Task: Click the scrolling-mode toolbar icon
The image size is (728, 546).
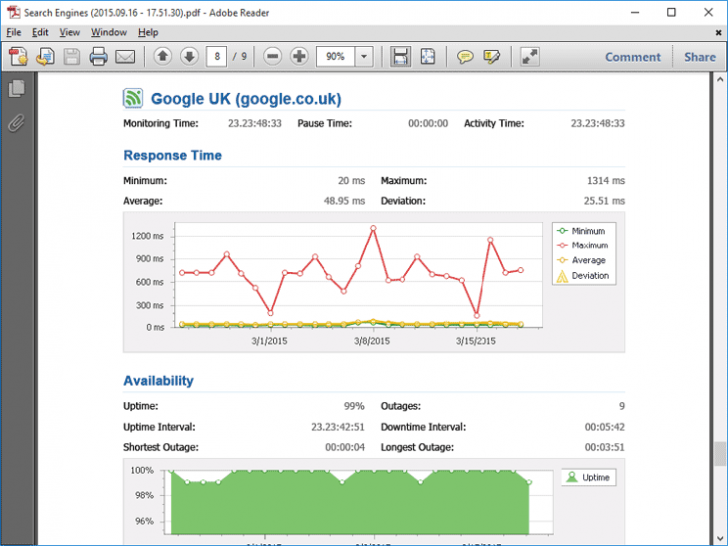Action: 400,57
